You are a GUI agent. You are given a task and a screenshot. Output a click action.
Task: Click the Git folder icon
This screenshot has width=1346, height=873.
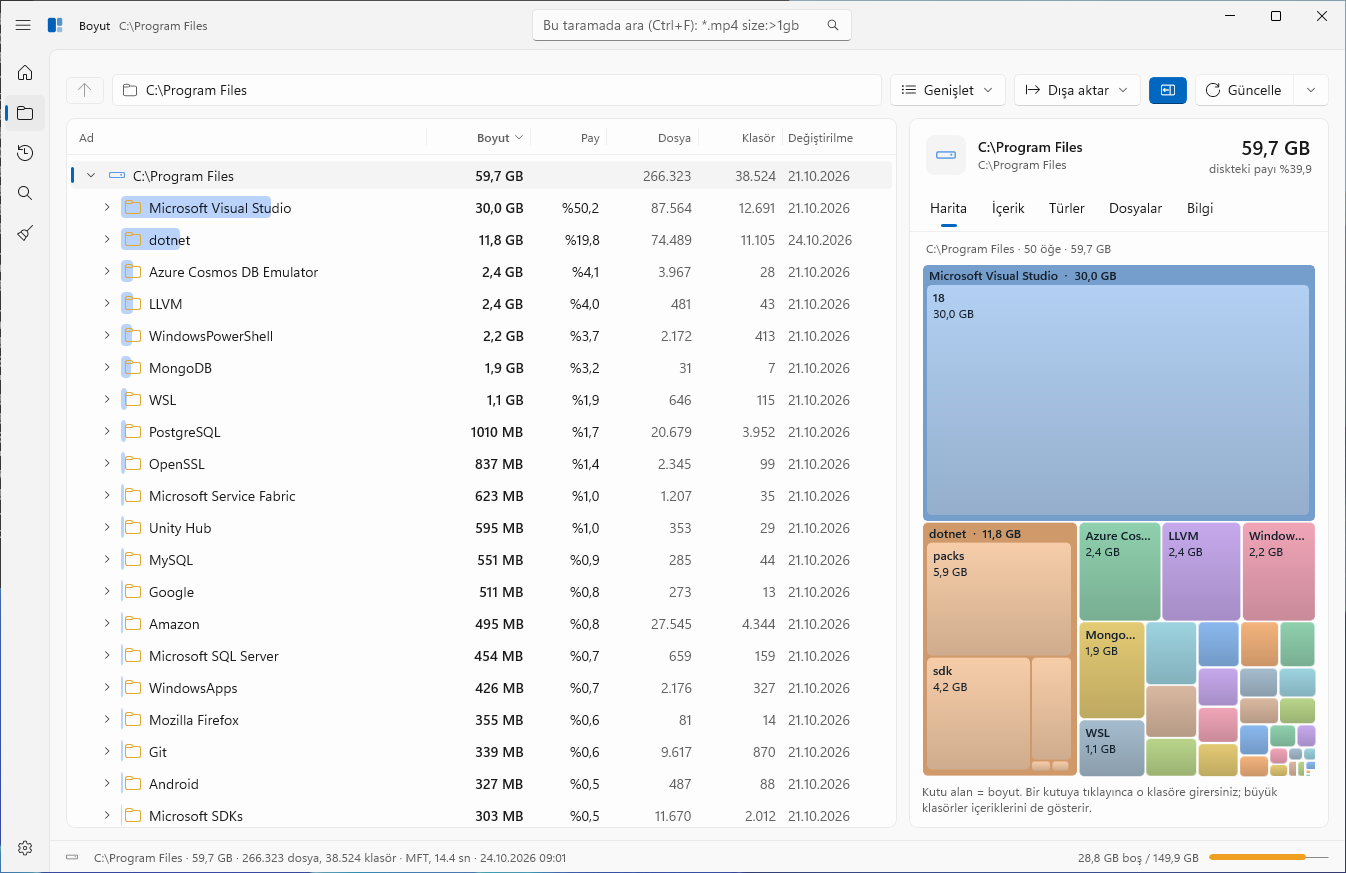(x=133, y=752)
